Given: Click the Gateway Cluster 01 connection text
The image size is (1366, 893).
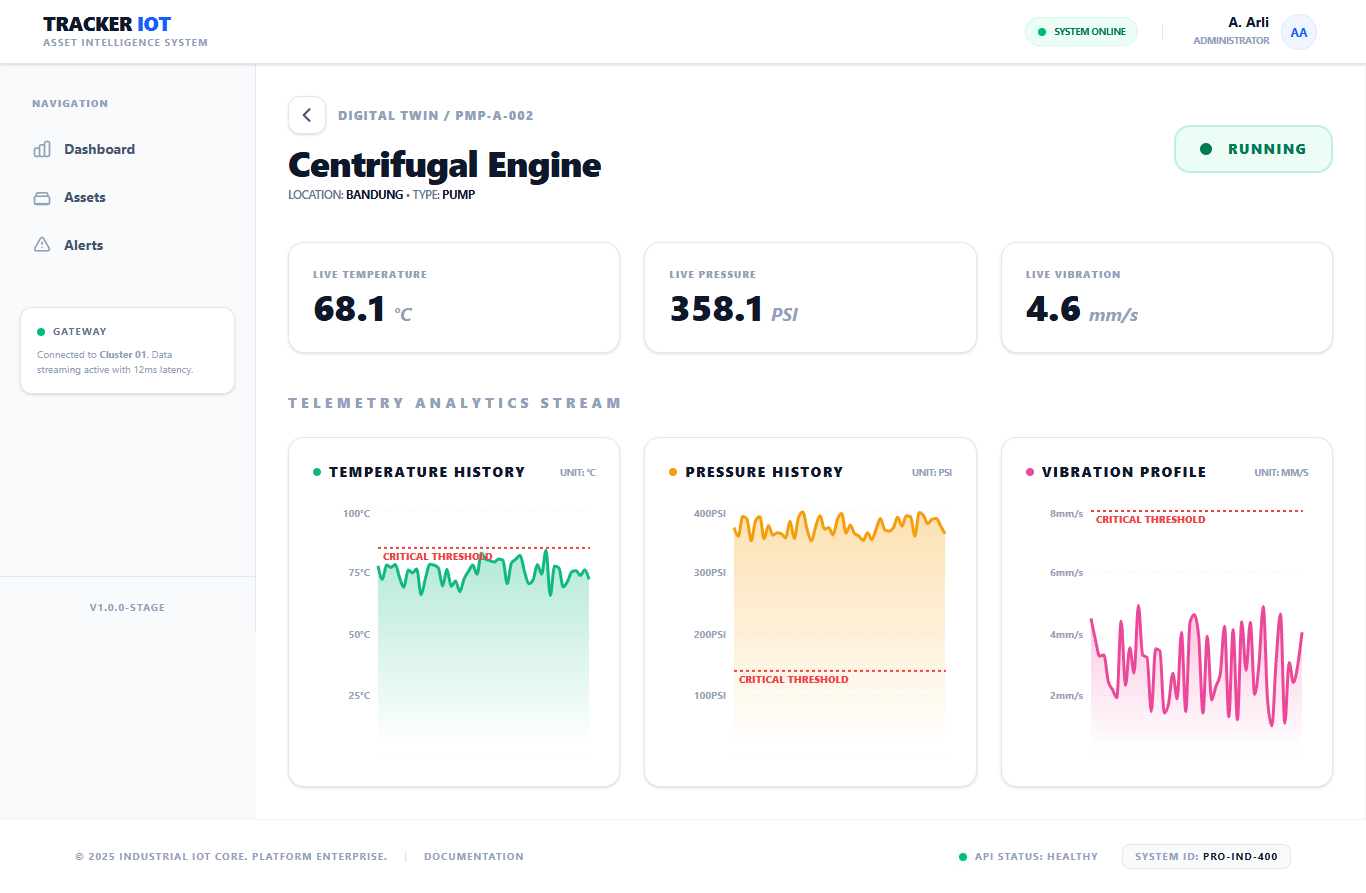Looking at the screenshot, I should [x=115, y=362].
